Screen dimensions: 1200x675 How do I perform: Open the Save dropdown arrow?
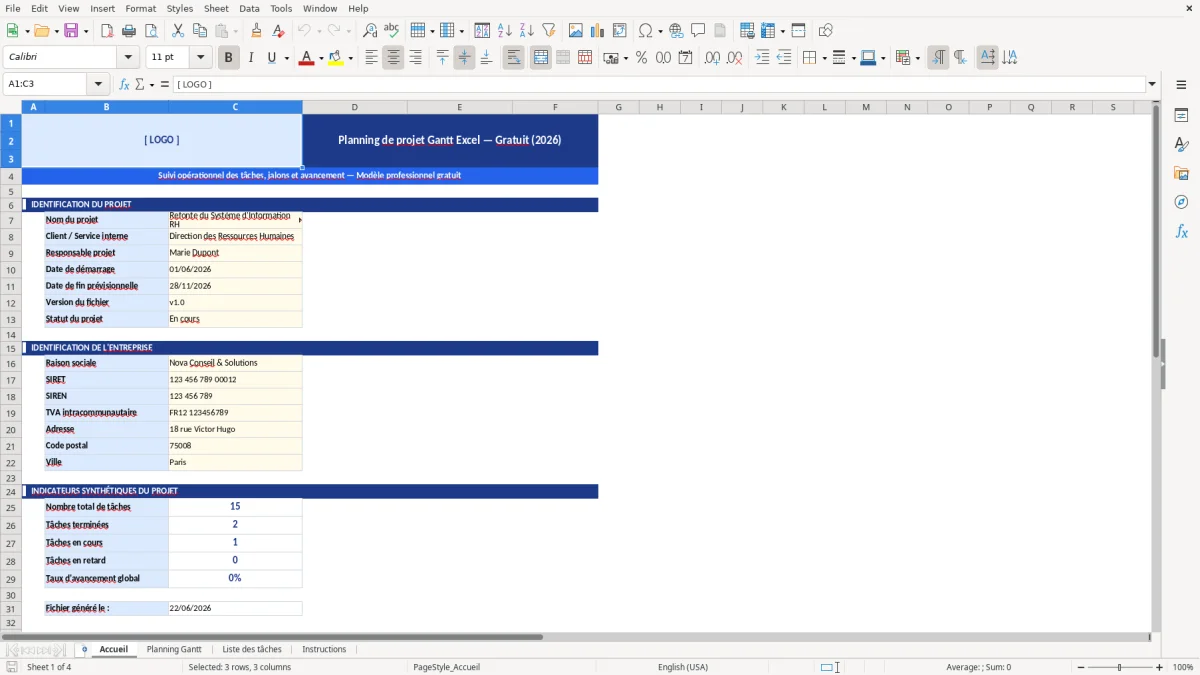pyautogui.click(x=86, y=31)
